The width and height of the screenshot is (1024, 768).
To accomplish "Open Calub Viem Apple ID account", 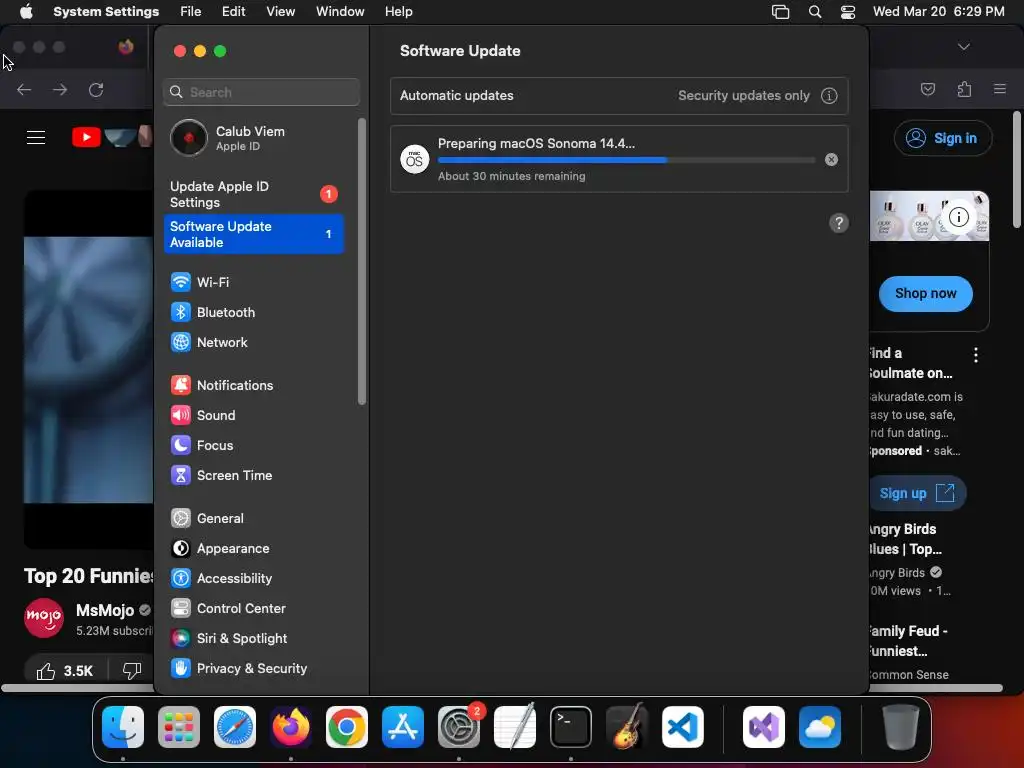I will pos(253,138).
